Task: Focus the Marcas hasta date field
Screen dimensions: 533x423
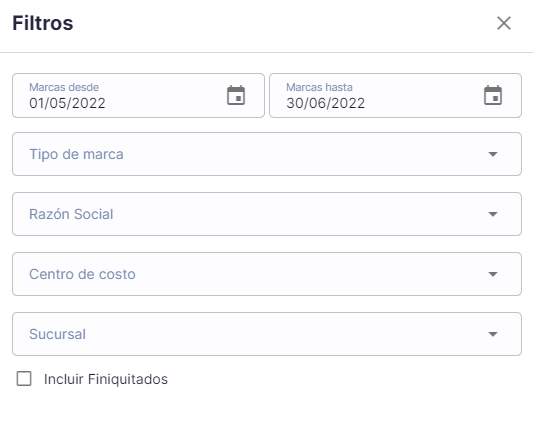Action: click(395, 96)
